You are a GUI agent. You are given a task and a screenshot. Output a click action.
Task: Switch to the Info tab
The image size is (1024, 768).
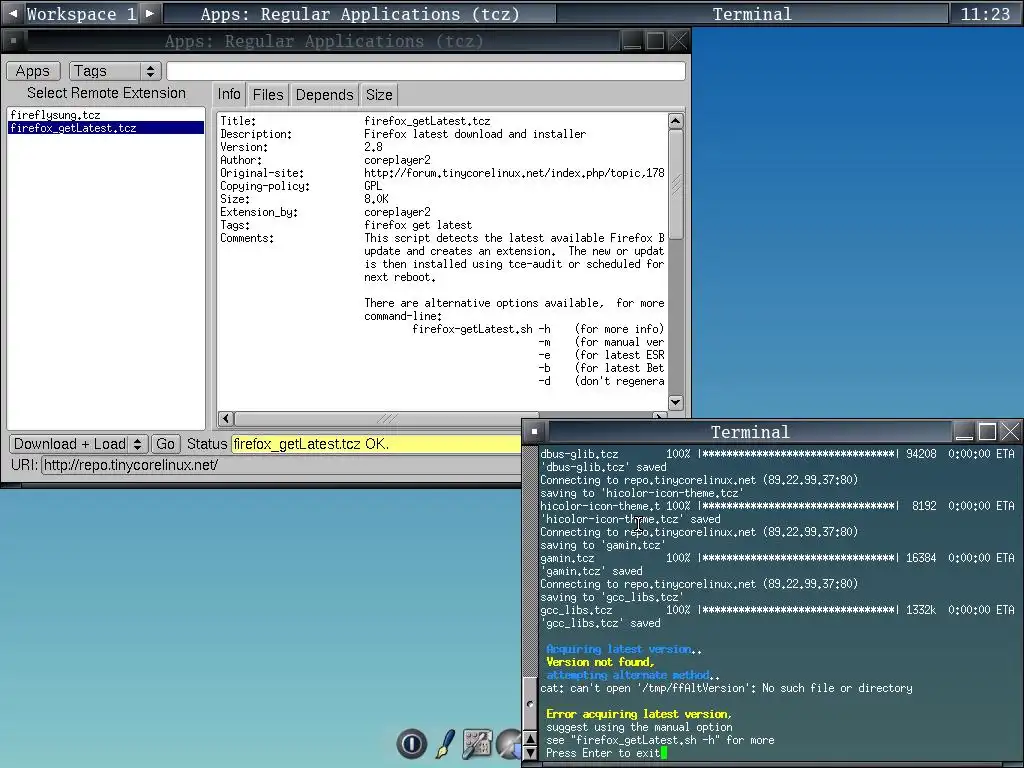(229, 95)
